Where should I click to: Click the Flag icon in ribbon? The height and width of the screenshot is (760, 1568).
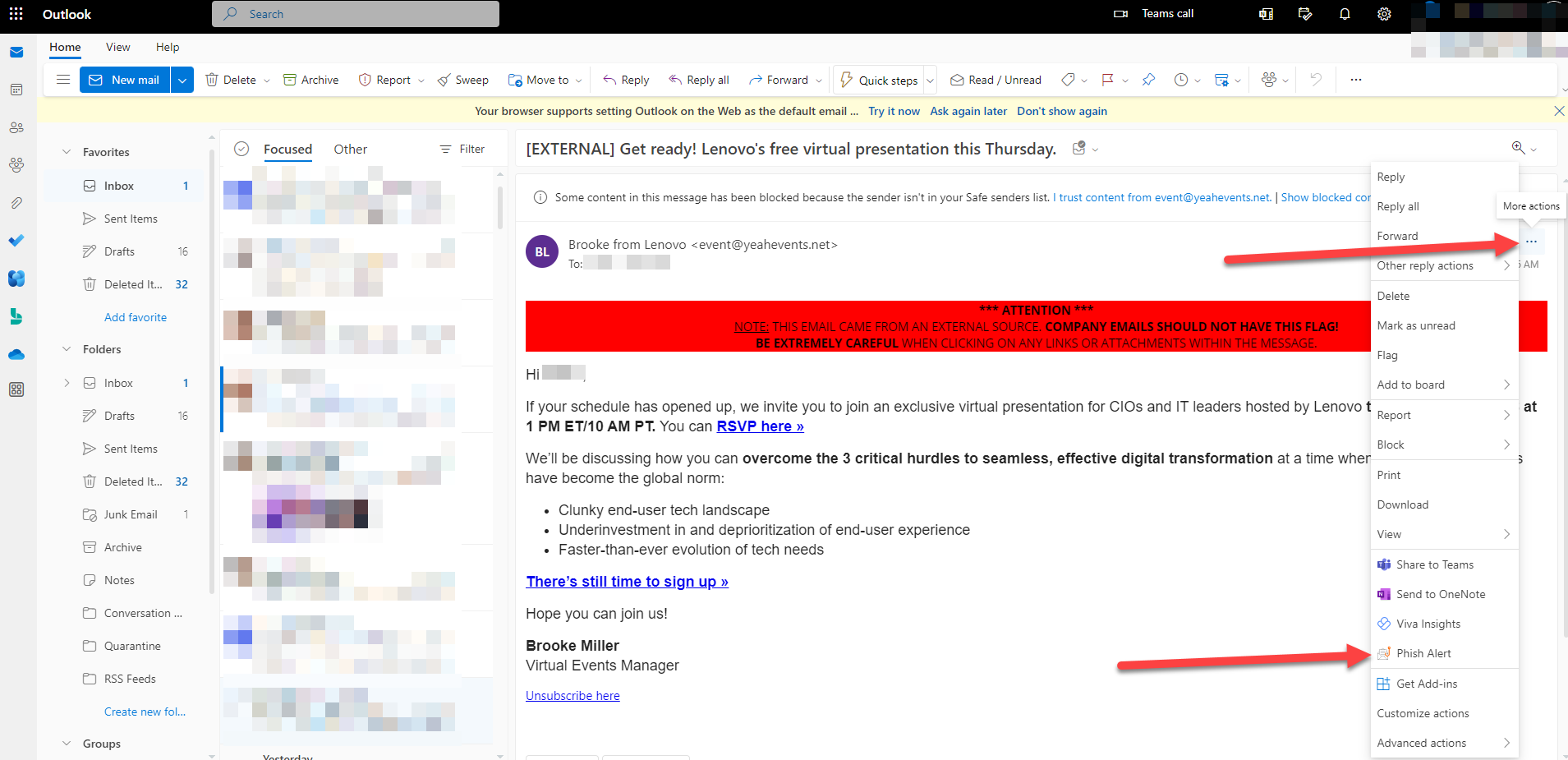tap(1107, 80)
